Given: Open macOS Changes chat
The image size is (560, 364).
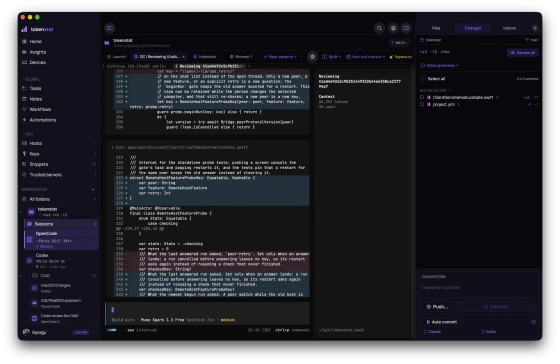Looking at the screenshot, I should (x=55, y=288).
